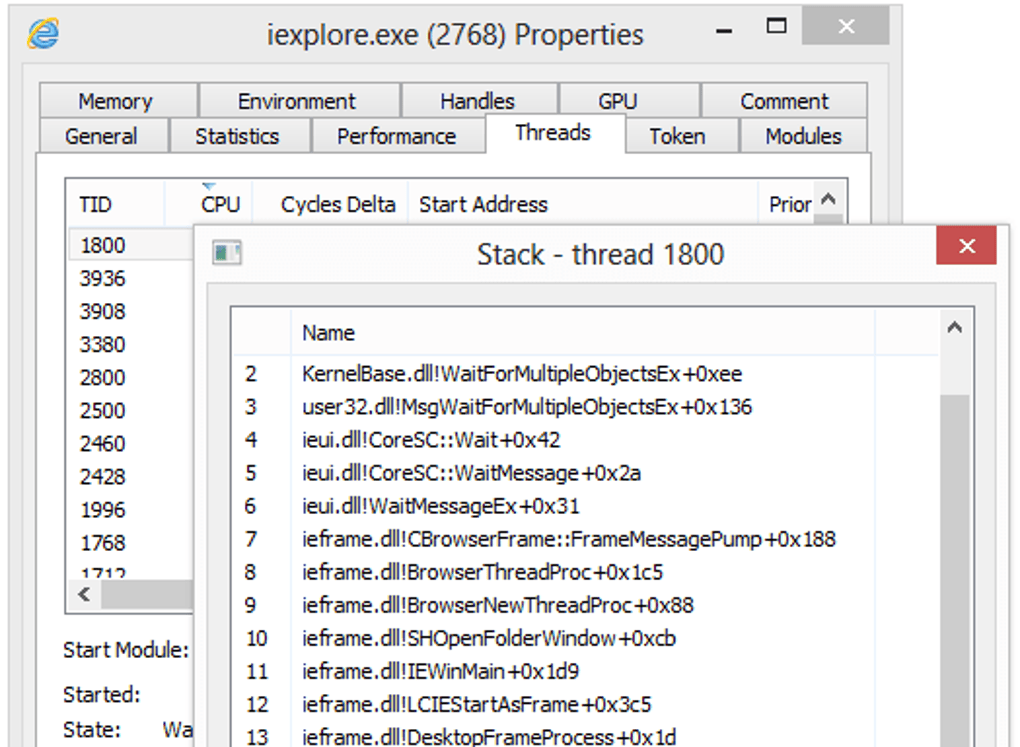Select thread 2500 row

click(130, 411)
